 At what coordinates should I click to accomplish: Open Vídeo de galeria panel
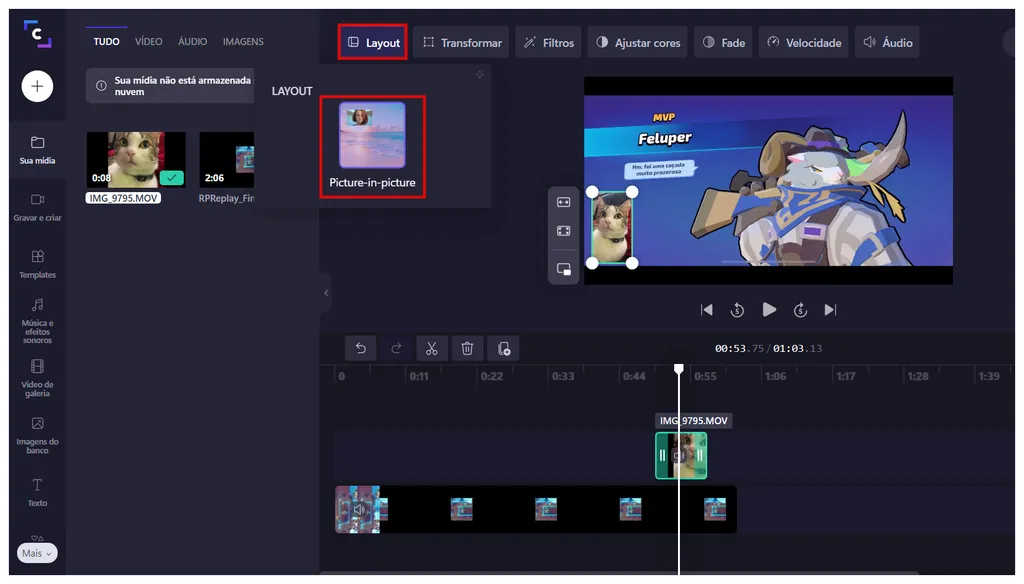point(37,378)
